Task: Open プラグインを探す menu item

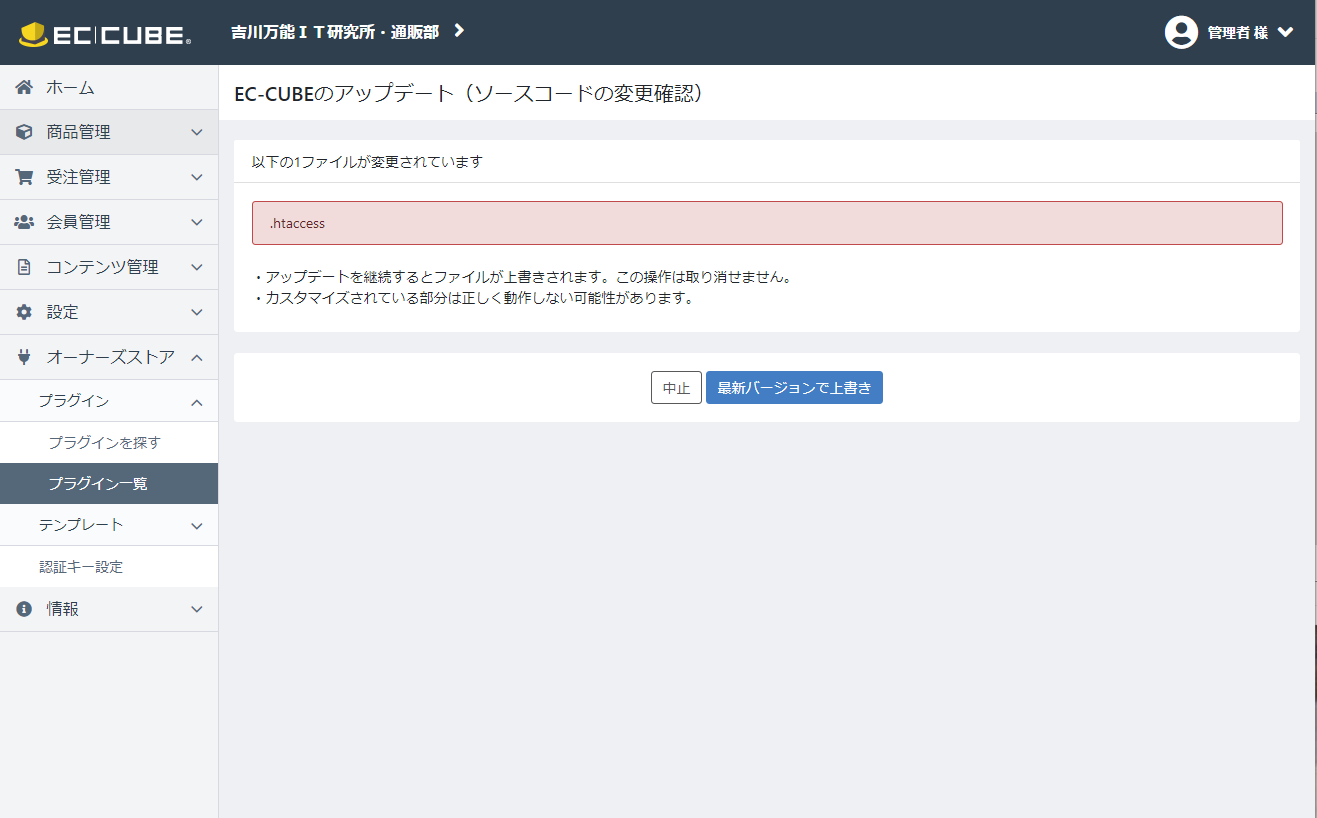Action: coord(104,442)
